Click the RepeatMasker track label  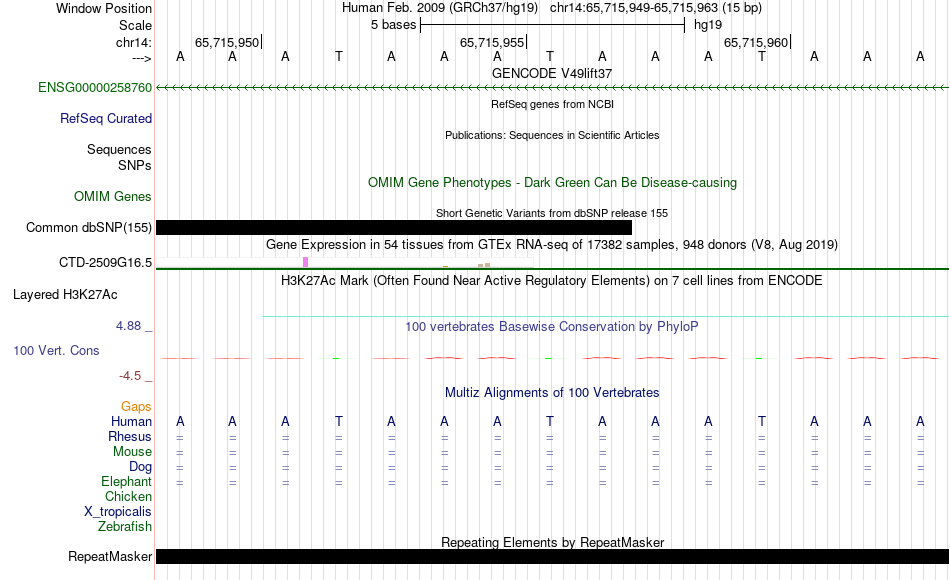pyautogui.click(x=110, y=556)
